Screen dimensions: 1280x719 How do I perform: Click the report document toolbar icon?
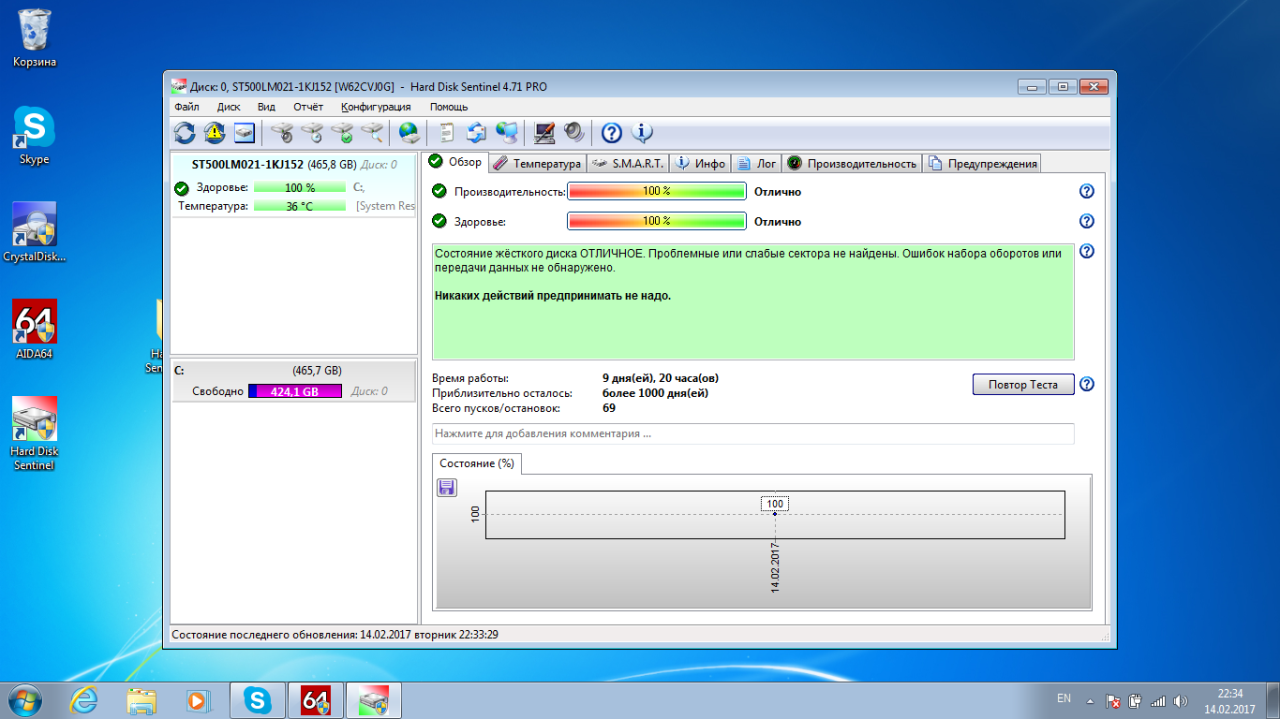[447, 132]
